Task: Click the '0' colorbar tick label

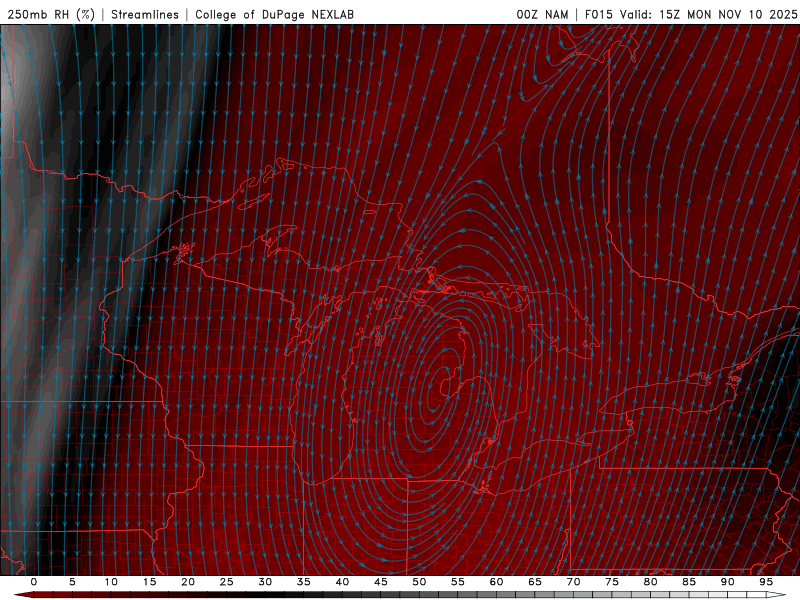Action: coord(34,582)
